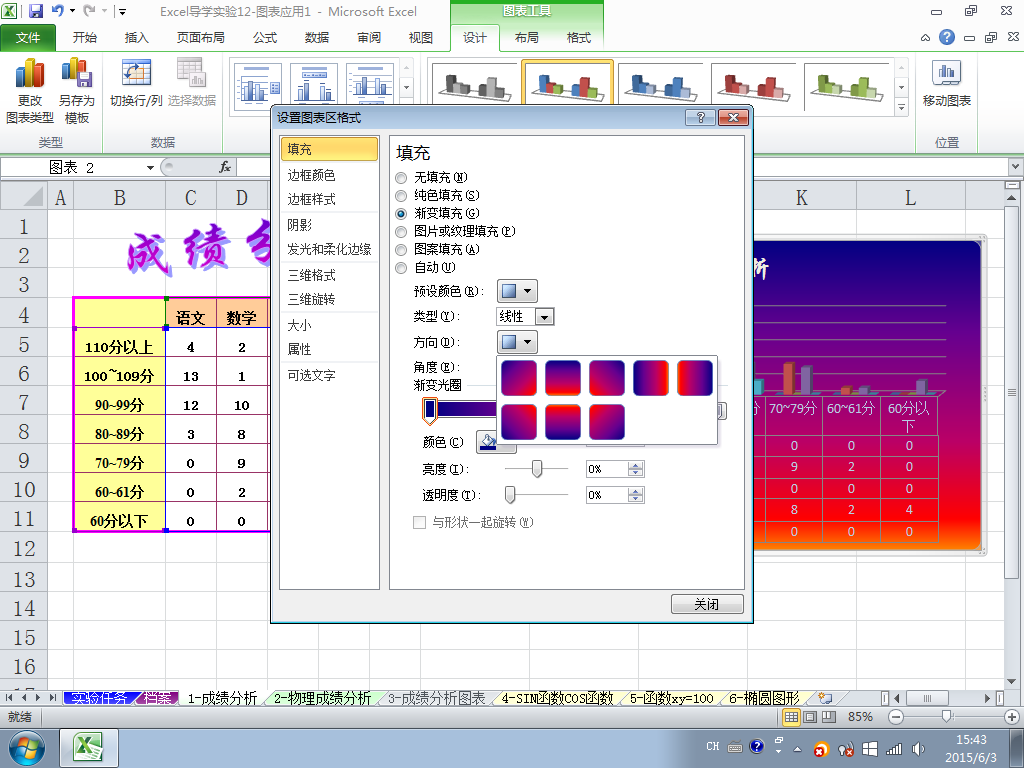
Task: Pick first gradient direction swatch in bottom row
Action: (x=519, y=422)
